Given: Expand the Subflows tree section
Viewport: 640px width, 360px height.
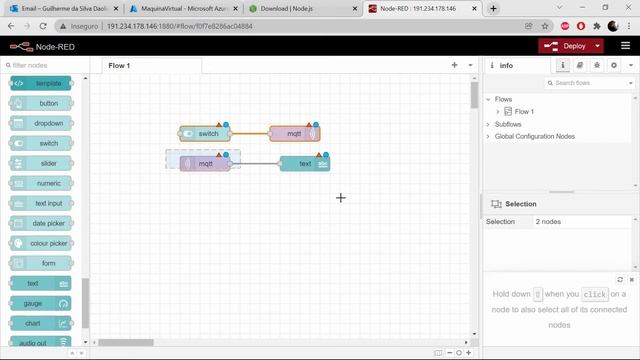Looking at the screenshot, I should (488, 124).
